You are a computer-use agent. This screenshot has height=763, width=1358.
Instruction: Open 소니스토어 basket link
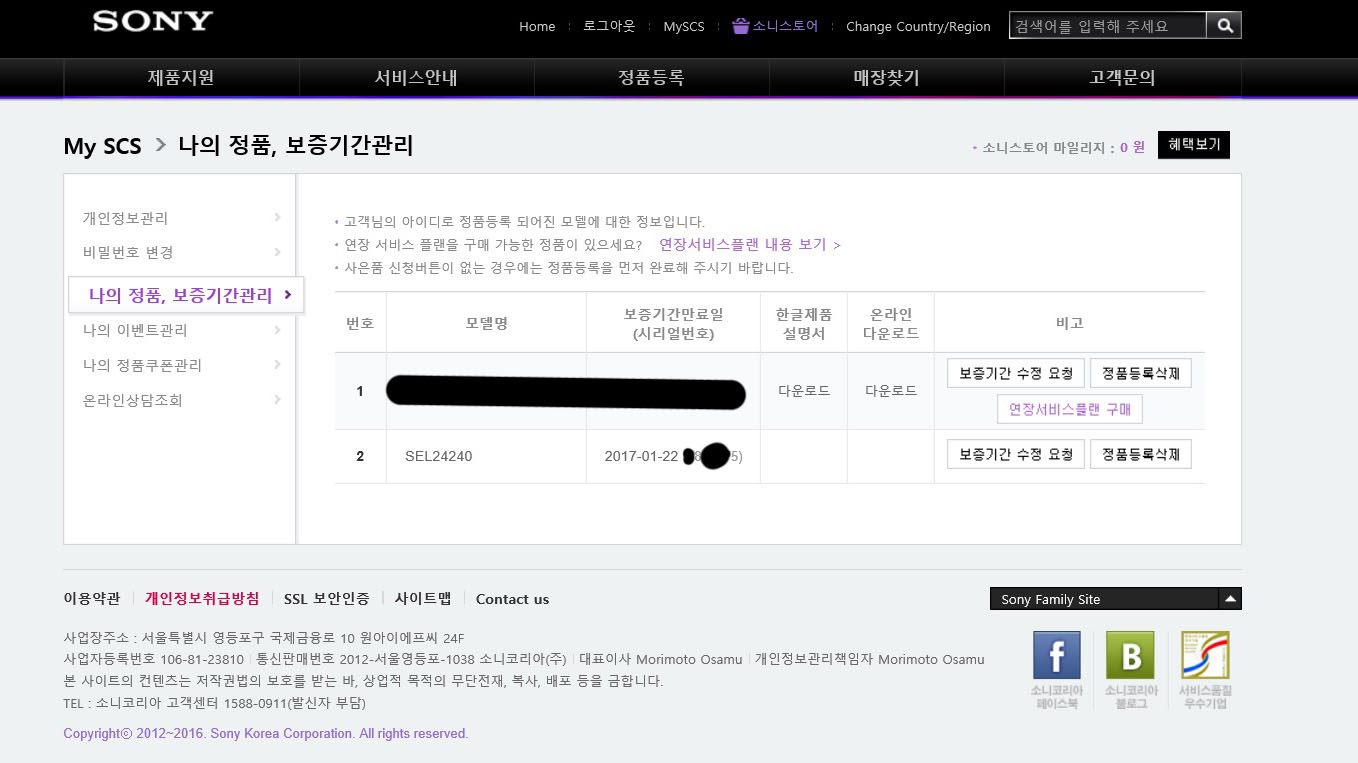click(775, 26)
